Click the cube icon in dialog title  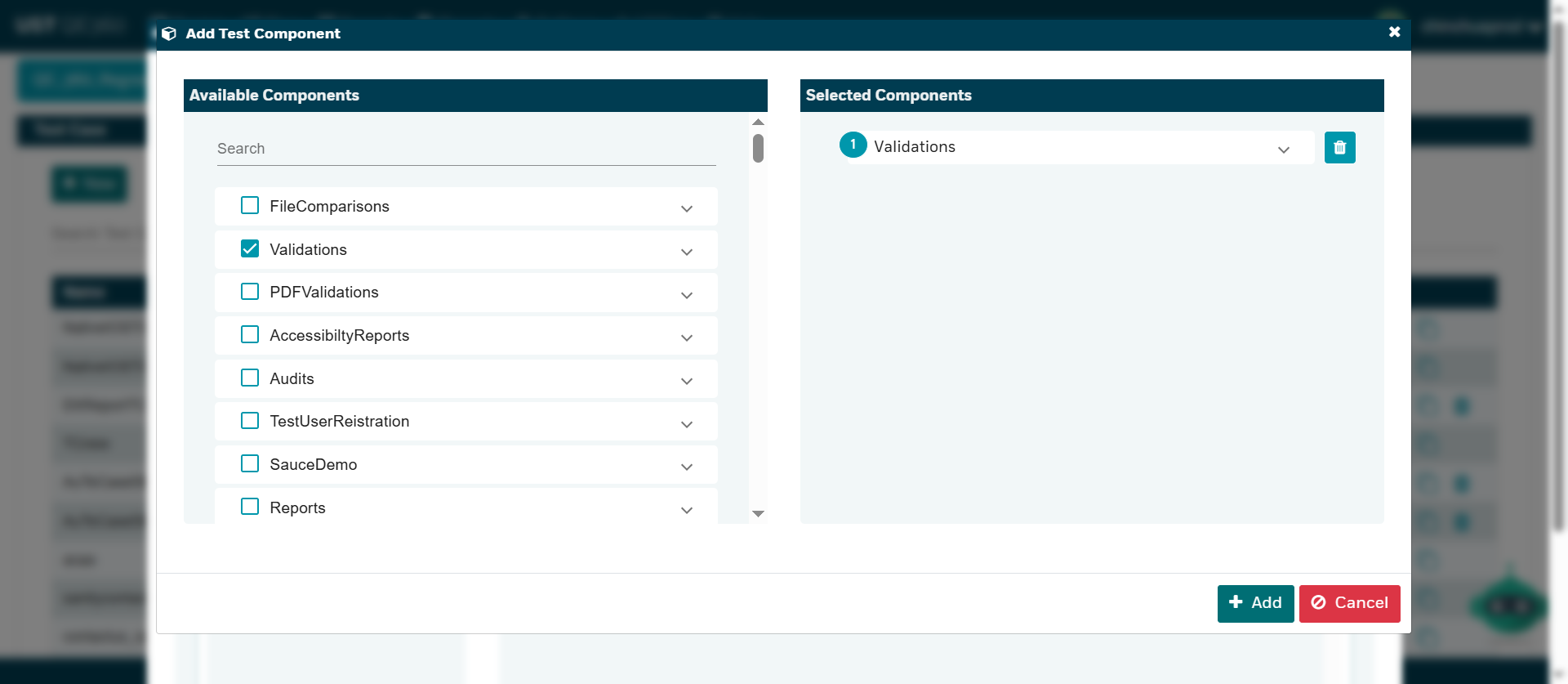(169, 34)
